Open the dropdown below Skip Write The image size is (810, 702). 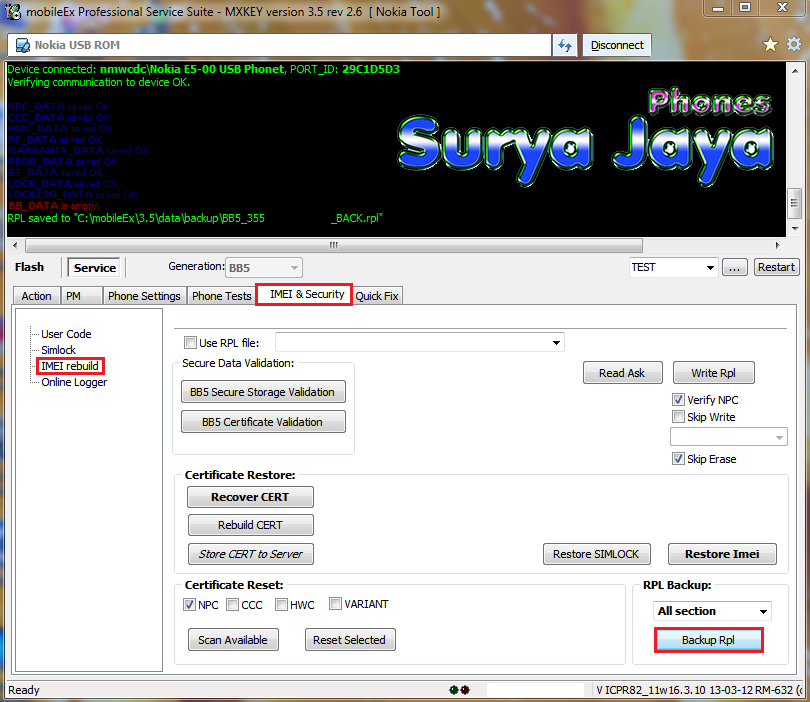click(x=728, y=437)
